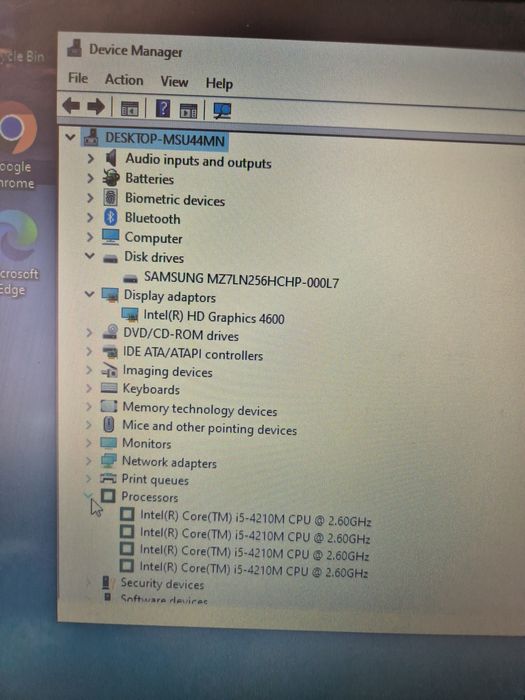Select the Print queues label
The height and width of the screenshot is (700, 525).
click(155, 480)
